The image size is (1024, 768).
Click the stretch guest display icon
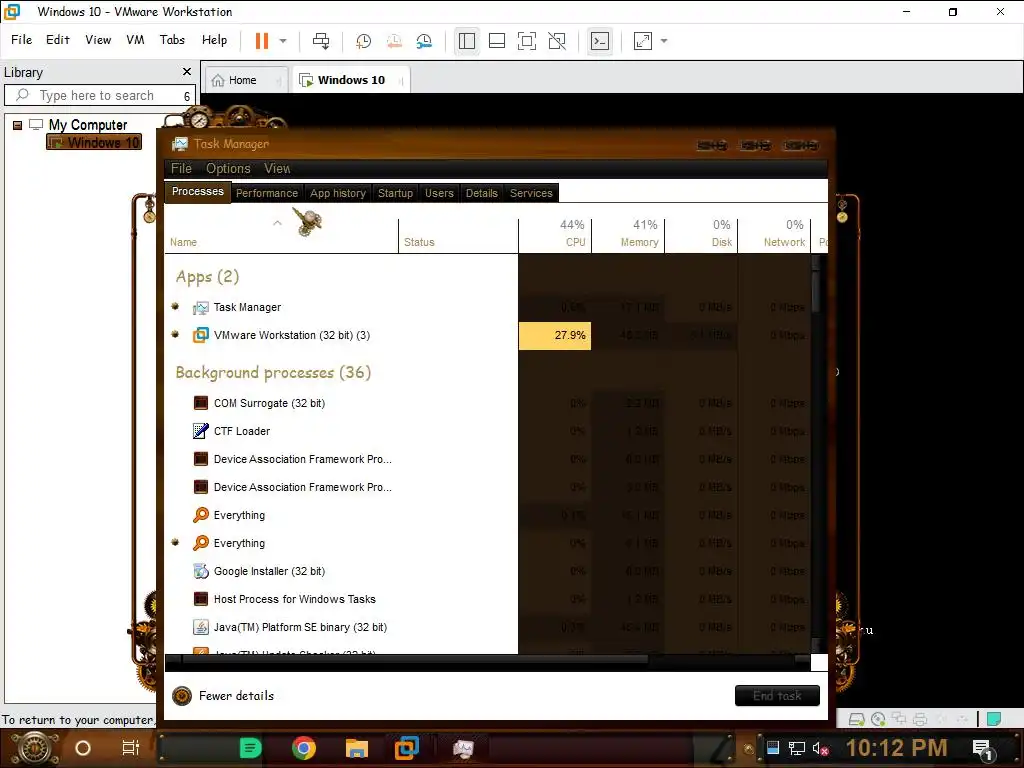(x=643, y=41)
